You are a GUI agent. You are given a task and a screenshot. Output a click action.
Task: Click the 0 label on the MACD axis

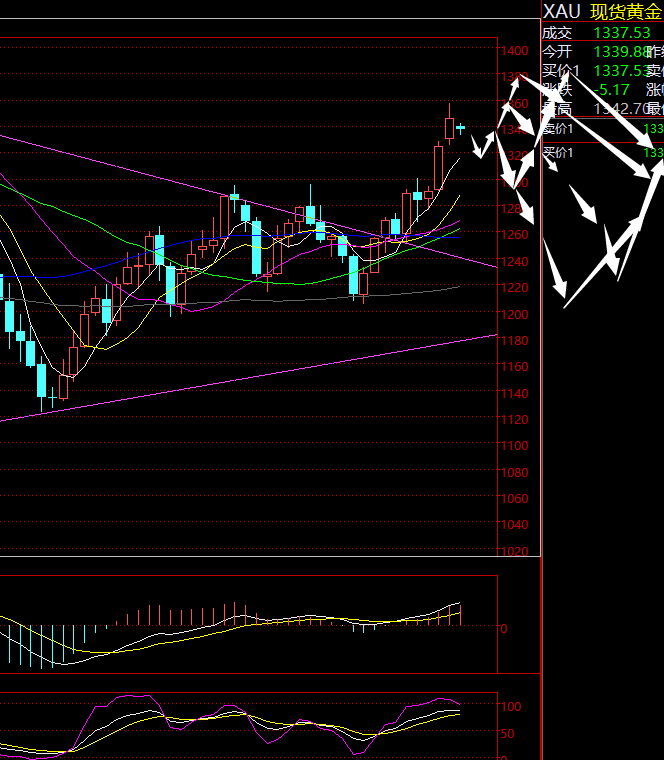pyautogui.click(x=504, y=629)
